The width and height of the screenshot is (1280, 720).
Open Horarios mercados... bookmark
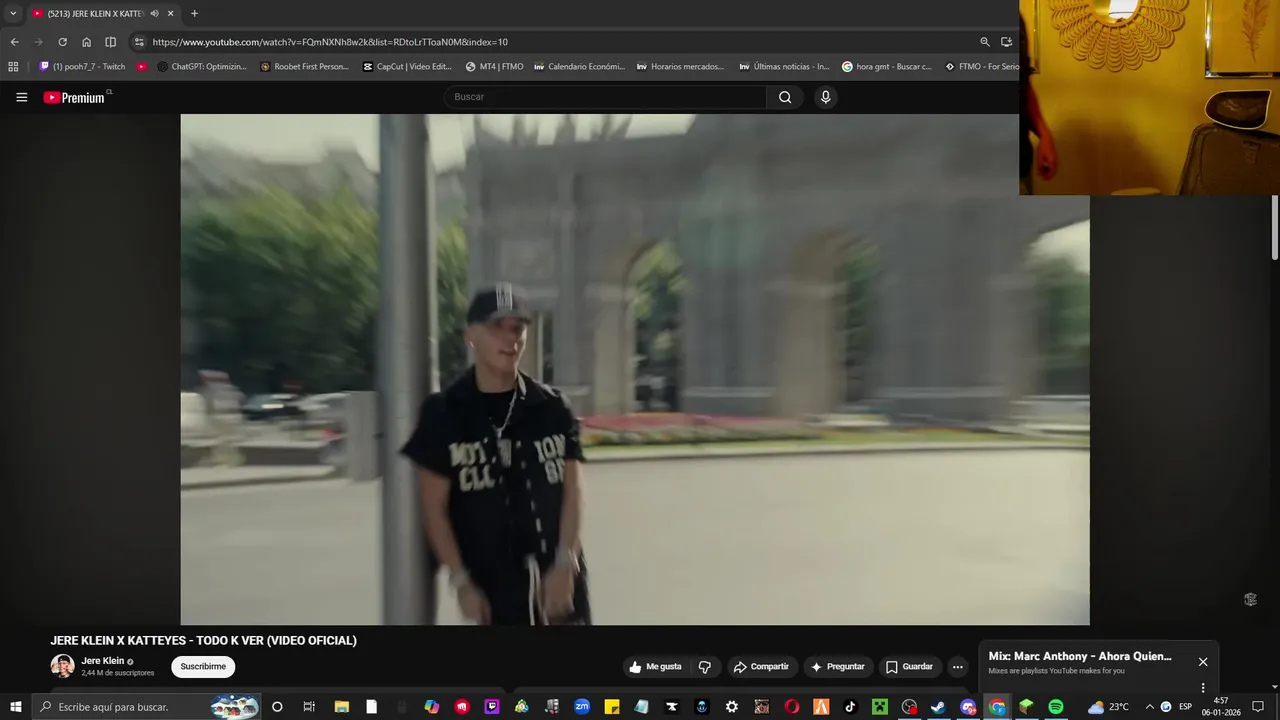pos(680,67)
